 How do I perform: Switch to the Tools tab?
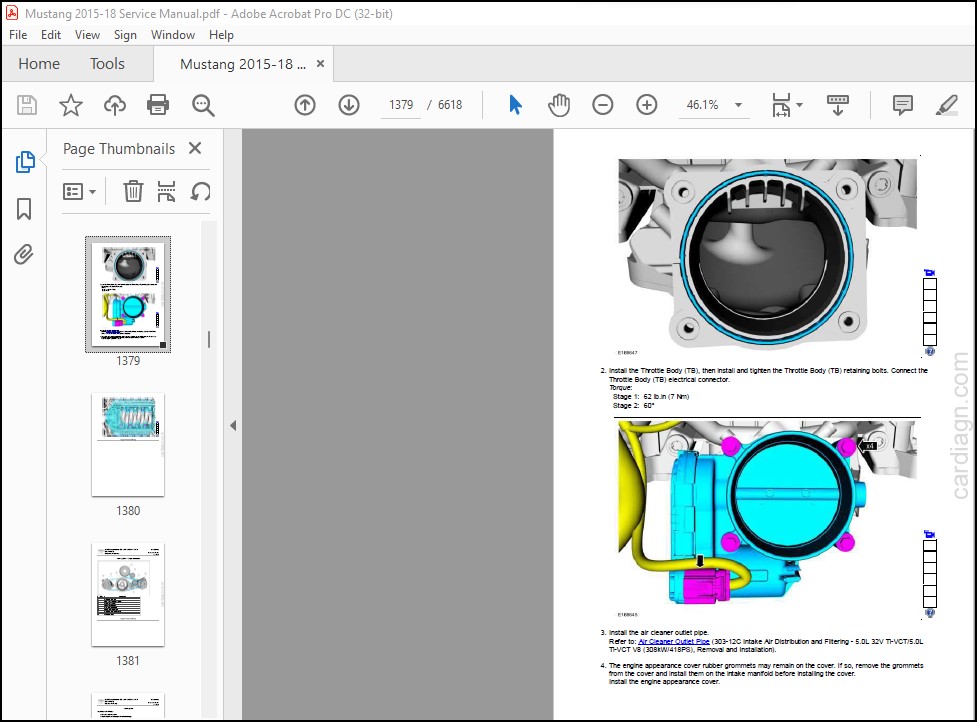pyautogui.click(x=107, y=64)
